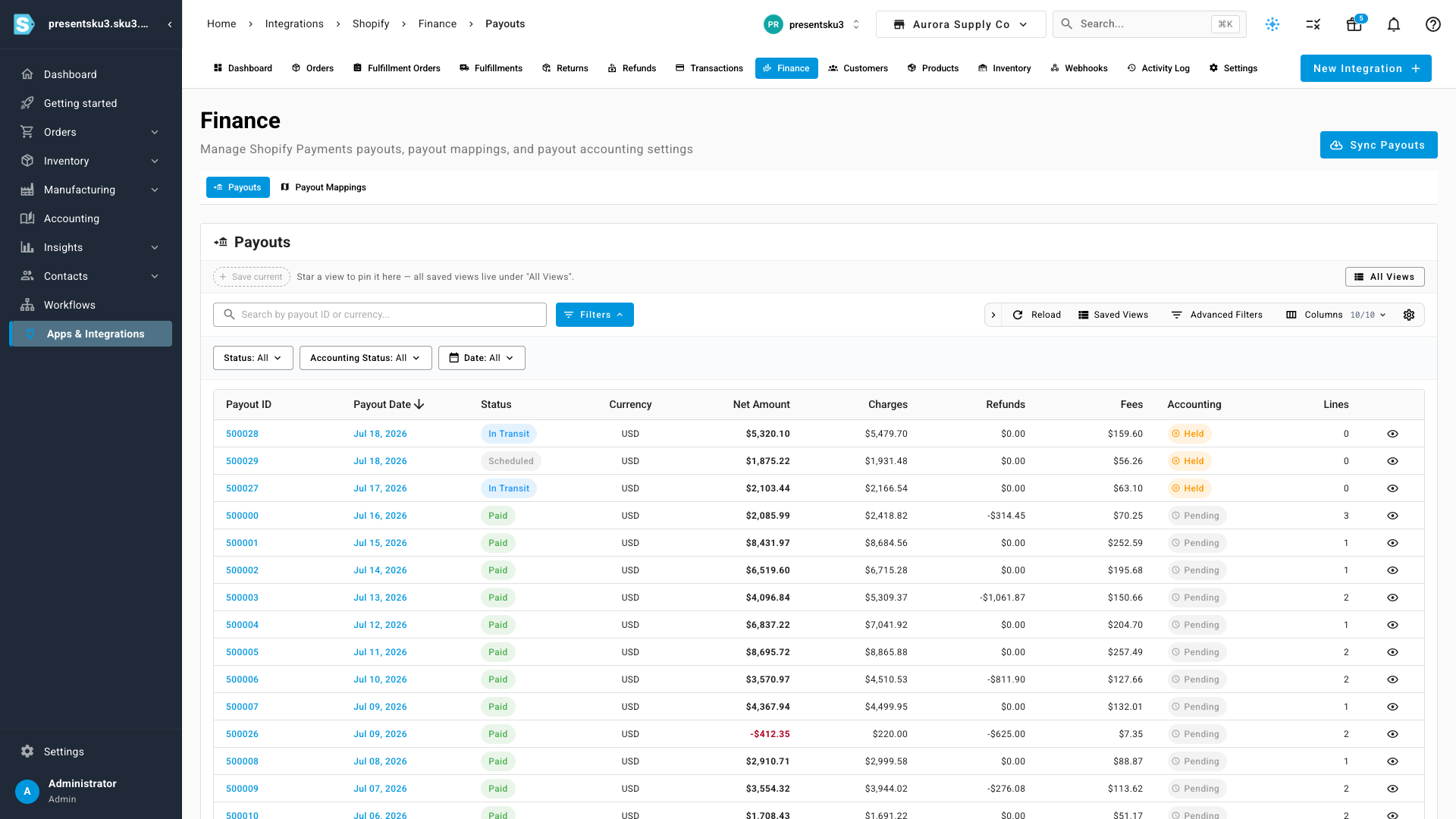The image size is (1456, 819).
Task: Click the Dashboard home icon in sidebar
Action: click(x=27, y=74)
